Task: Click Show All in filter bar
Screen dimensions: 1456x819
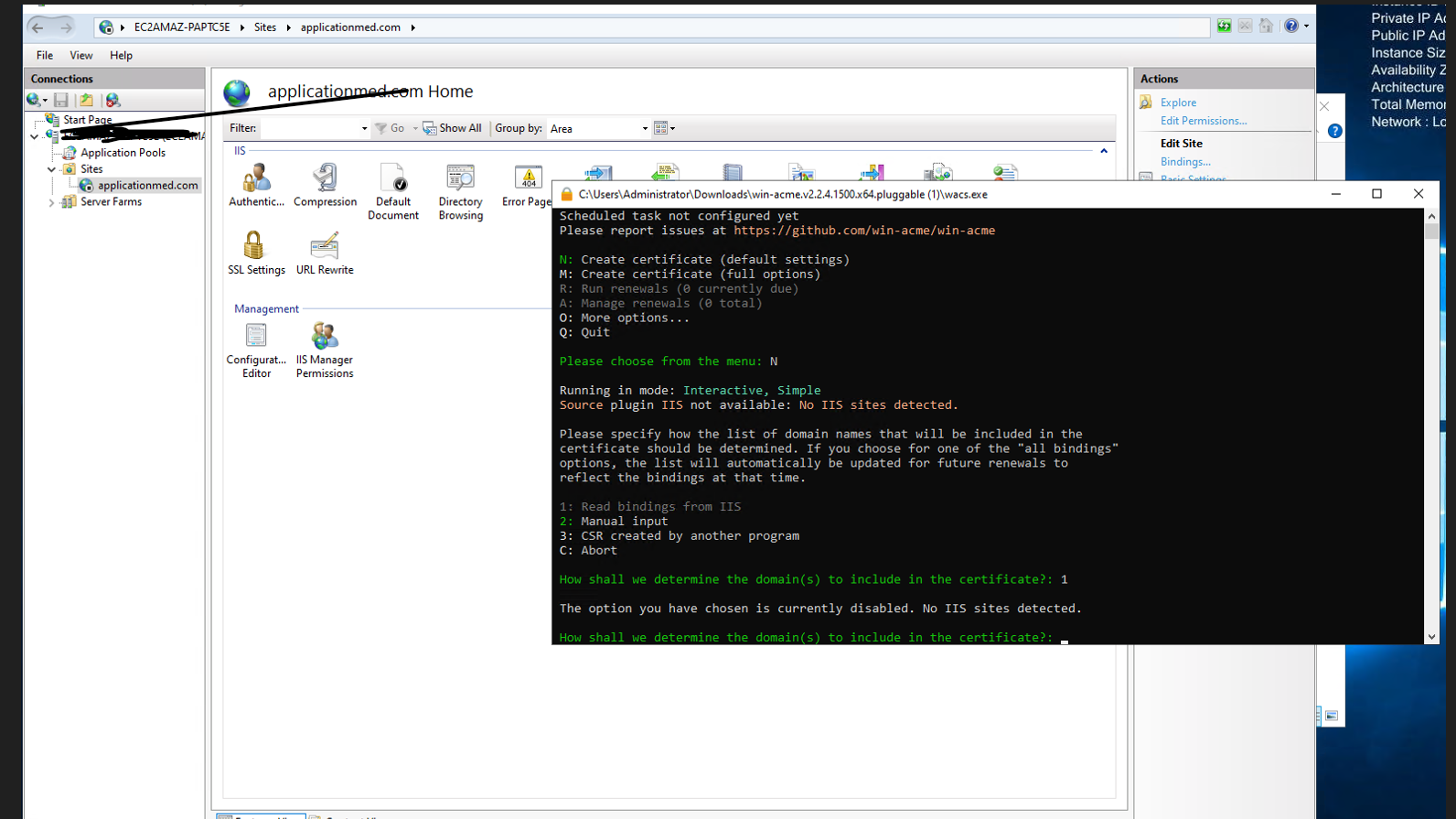Action: pos(452,128)
